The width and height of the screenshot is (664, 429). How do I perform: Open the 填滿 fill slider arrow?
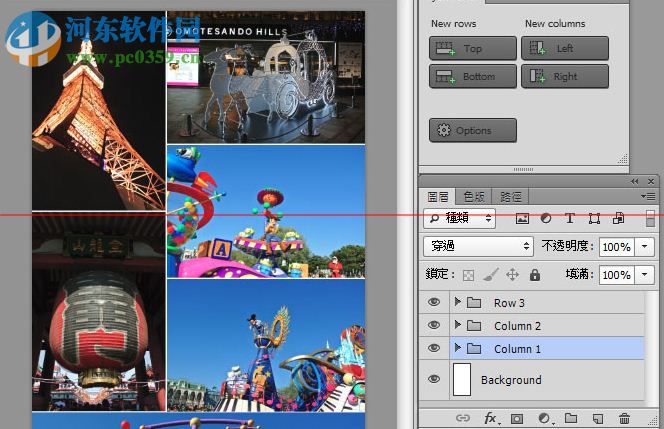point(645,275)
